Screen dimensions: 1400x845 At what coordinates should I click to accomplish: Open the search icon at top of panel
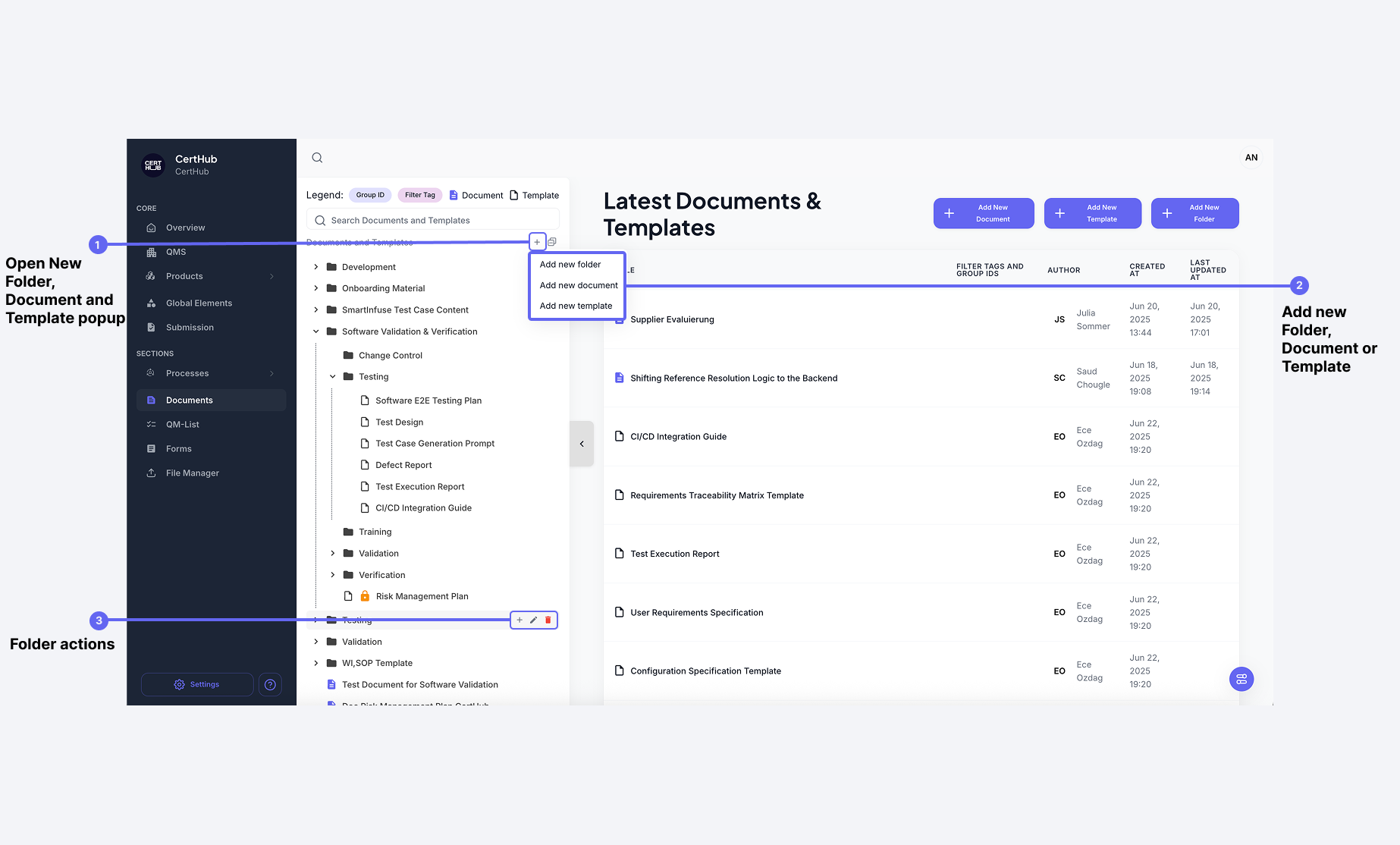317,157
